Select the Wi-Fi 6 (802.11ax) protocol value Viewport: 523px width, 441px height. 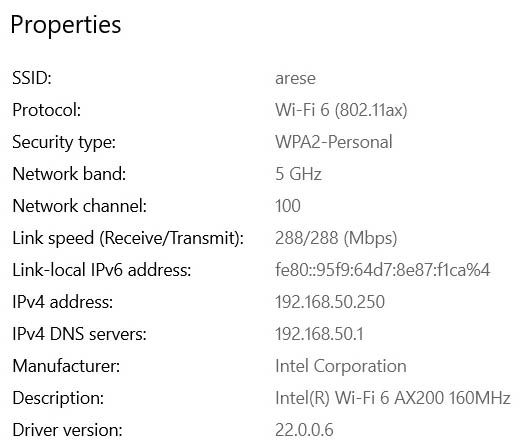point(341,110)
